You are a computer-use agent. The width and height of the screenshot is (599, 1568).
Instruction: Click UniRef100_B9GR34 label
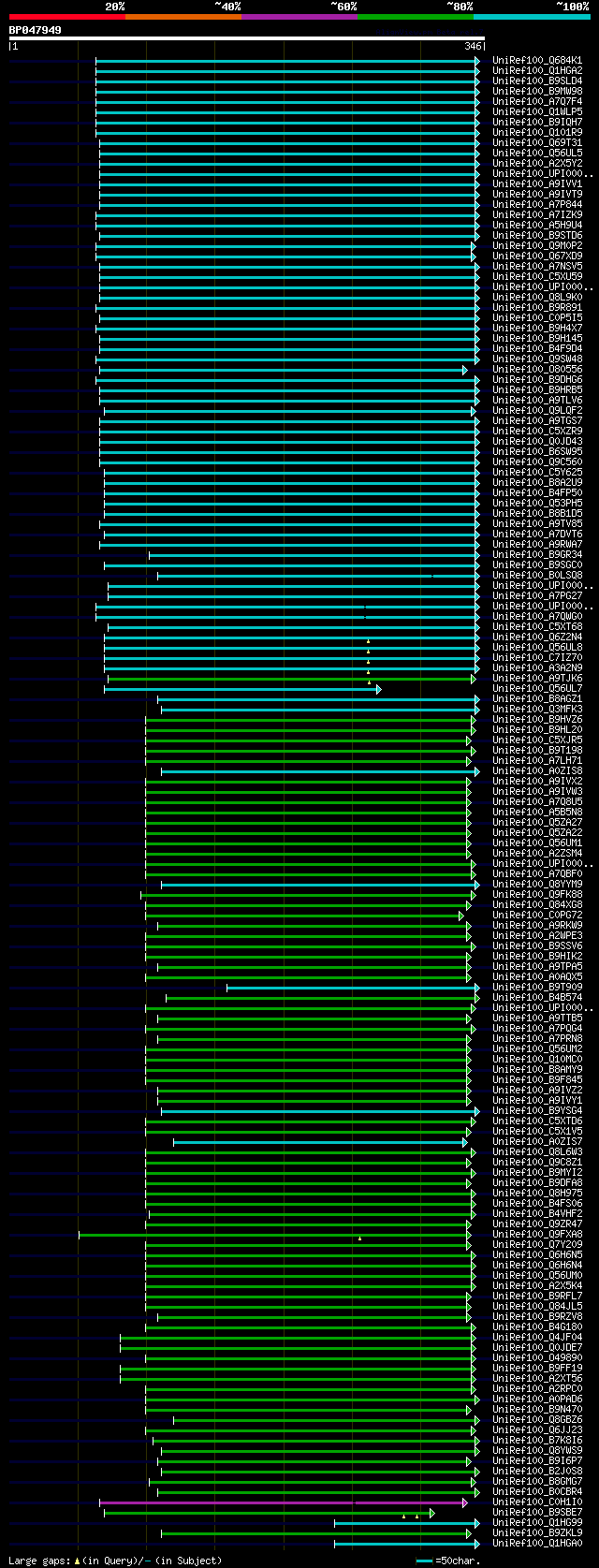[537, 554]
